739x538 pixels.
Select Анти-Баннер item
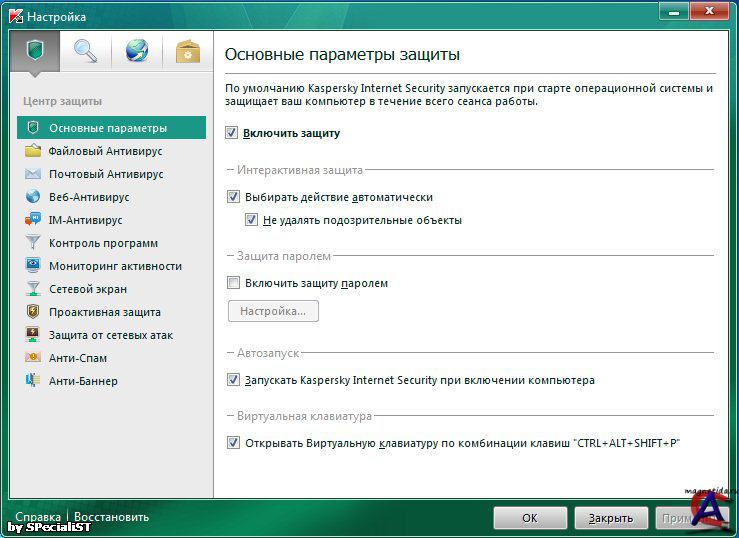(112, 381)
